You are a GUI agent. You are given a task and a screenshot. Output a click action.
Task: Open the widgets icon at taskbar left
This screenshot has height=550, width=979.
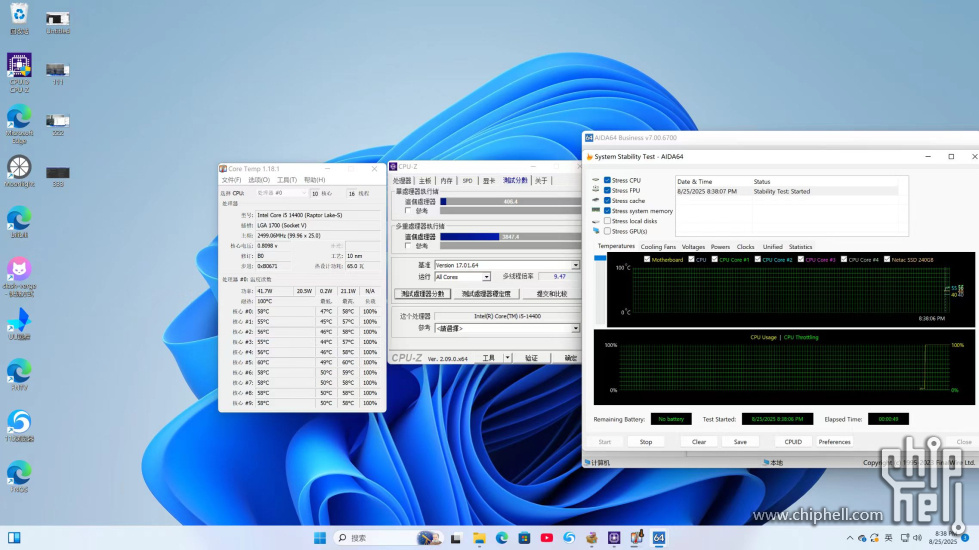(x=14, y=538)
